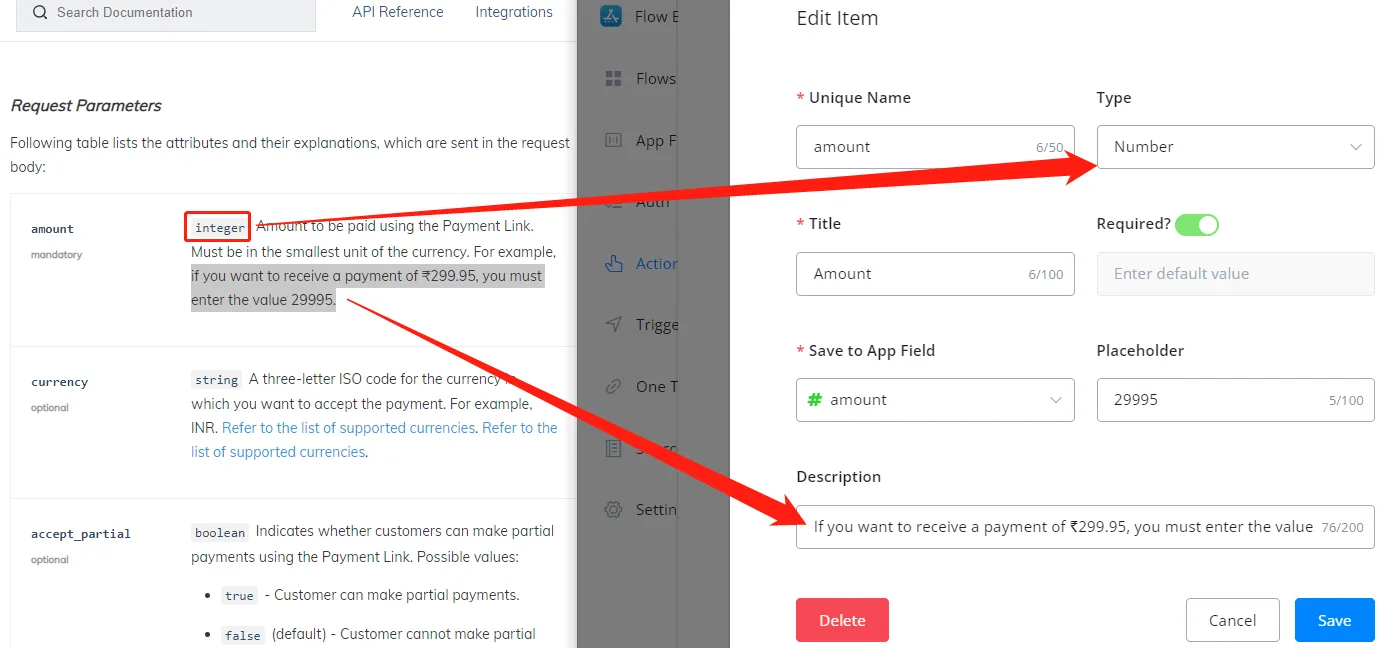Open the Actions hand icon in sidebar
1385x648 pixels.
pos(614,264)
